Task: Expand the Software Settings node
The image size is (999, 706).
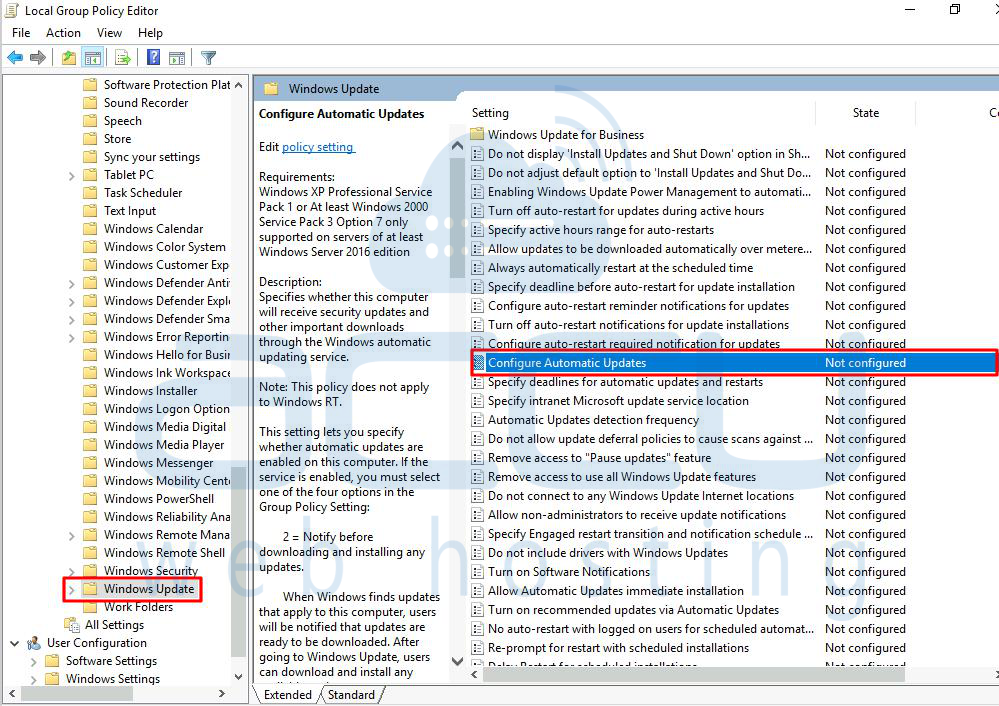Action: coord(33,661)
